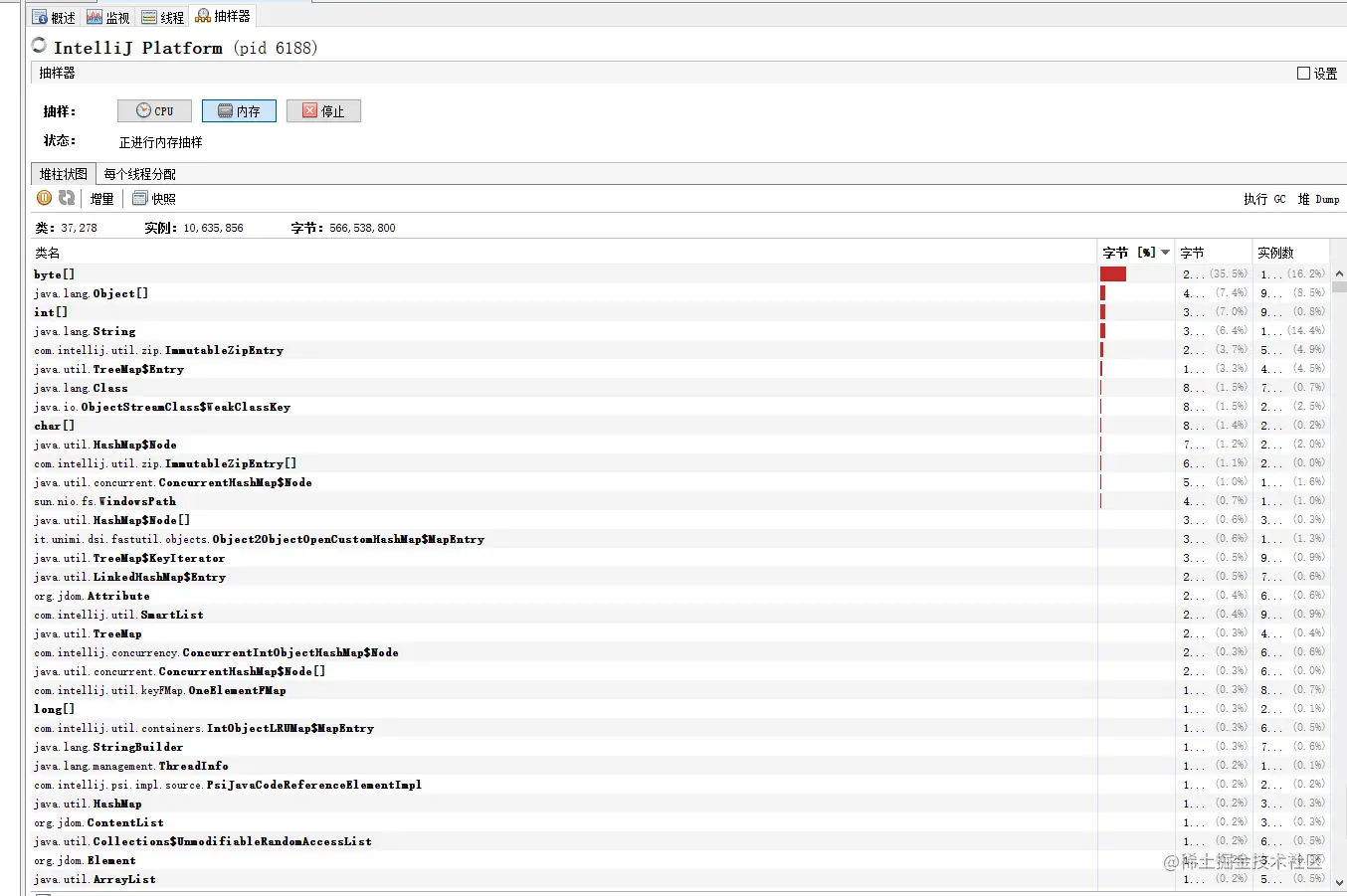Select the int[] class row
This screenshot has height=896, width=1347.
click(681, 312)
